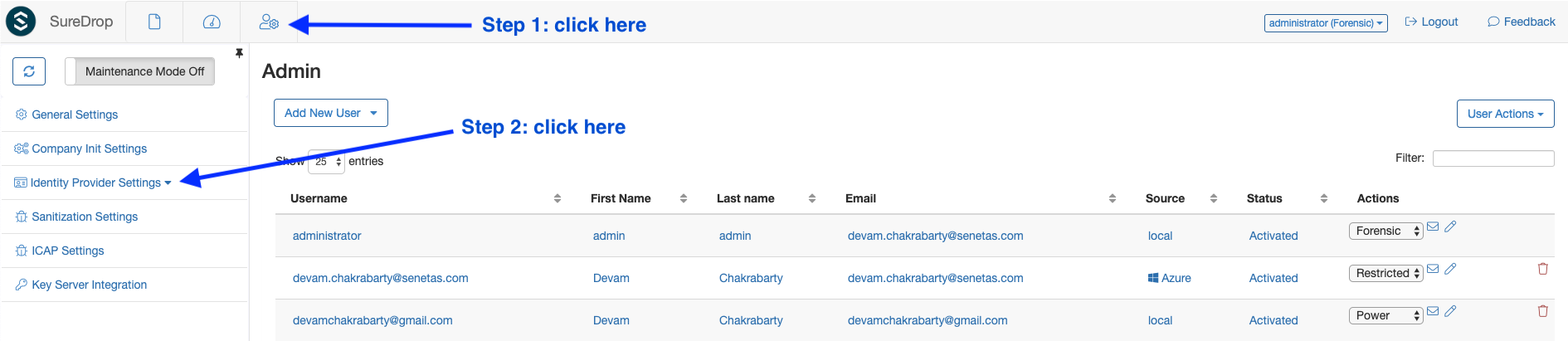Click the Feedback link
Screen dimensions: 1568x341
click(x=1522, y=22)
